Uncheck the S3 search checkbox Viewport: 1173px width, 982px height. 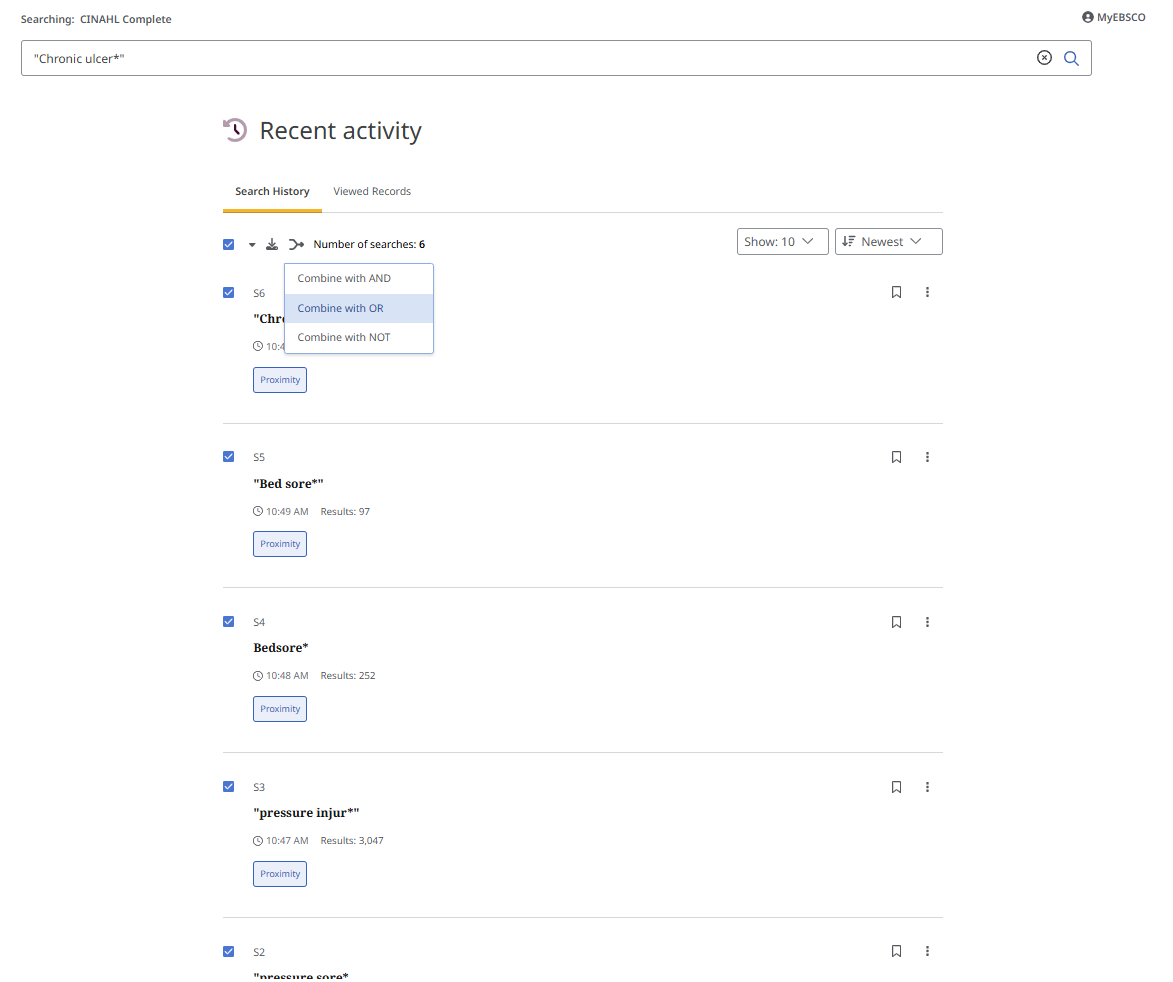tap(229, 787)
